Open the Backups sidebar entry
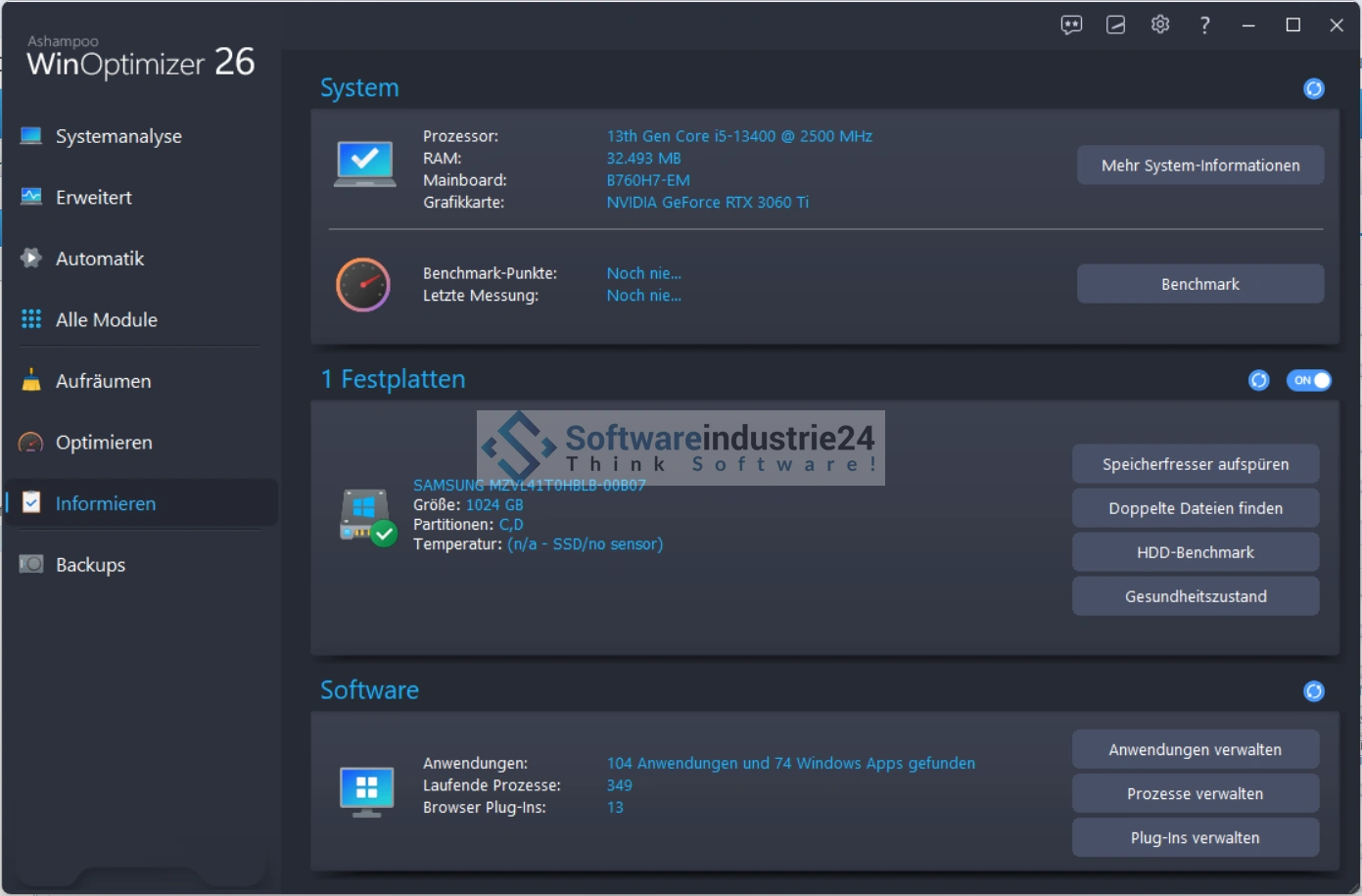This screenshot has width=1362, height=896. pos(90,565)
